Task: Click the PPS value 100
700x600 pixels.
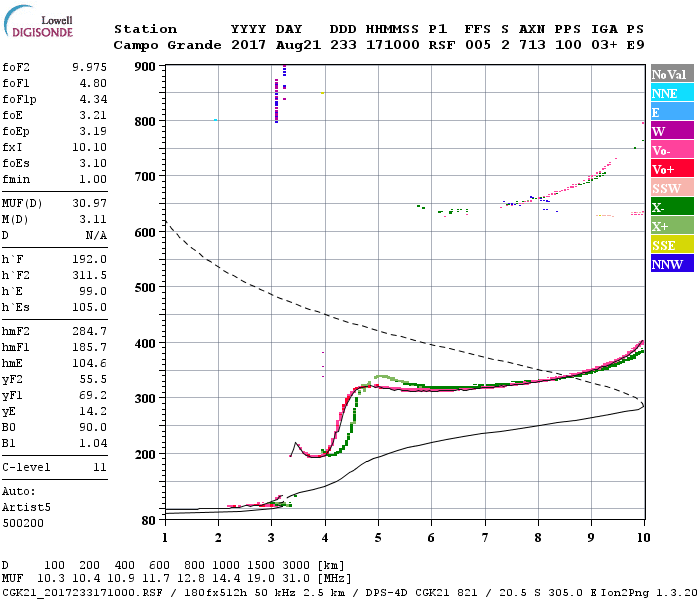Action: coord(568,45)
